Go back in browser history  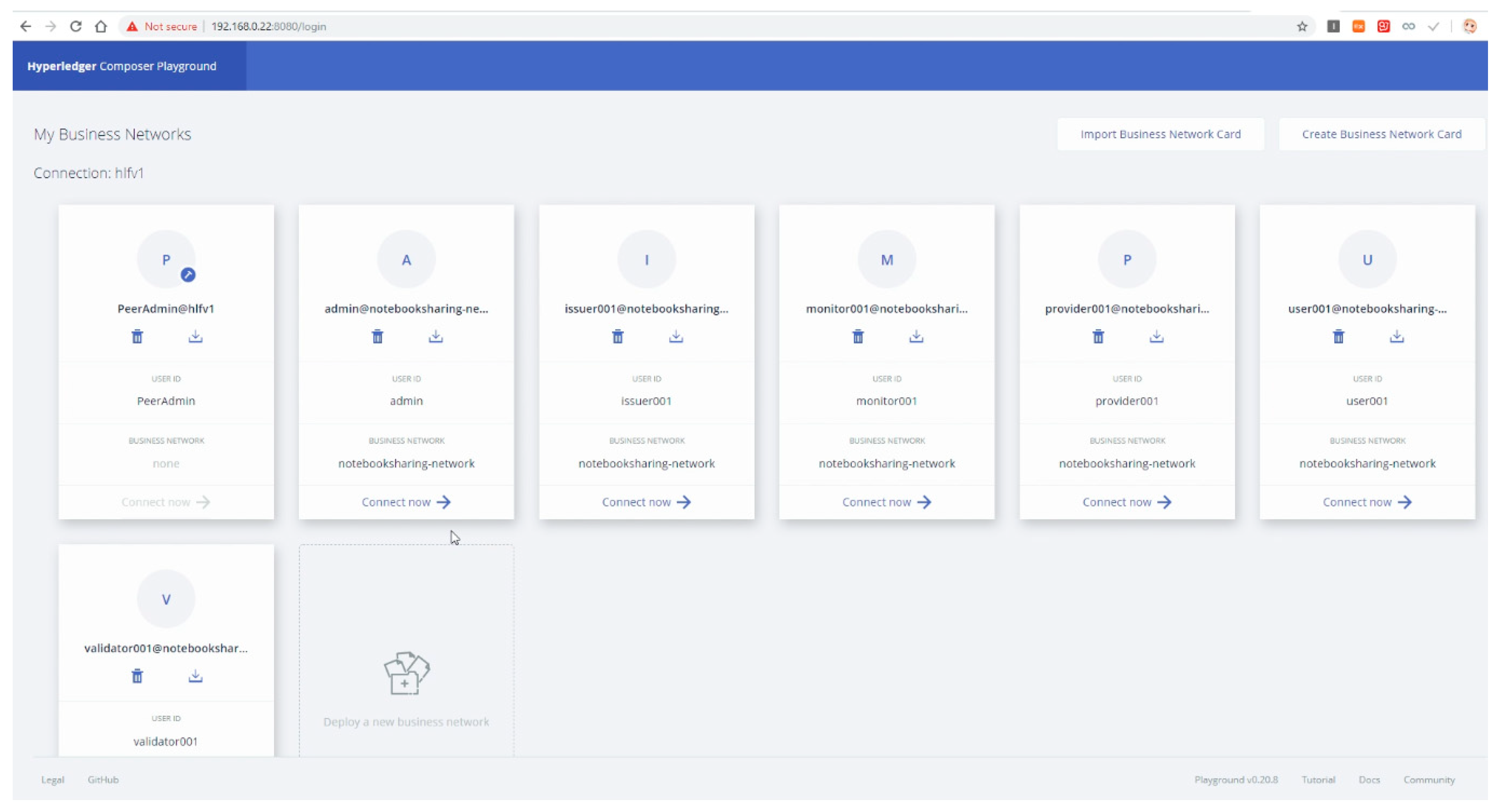(25, 26)
